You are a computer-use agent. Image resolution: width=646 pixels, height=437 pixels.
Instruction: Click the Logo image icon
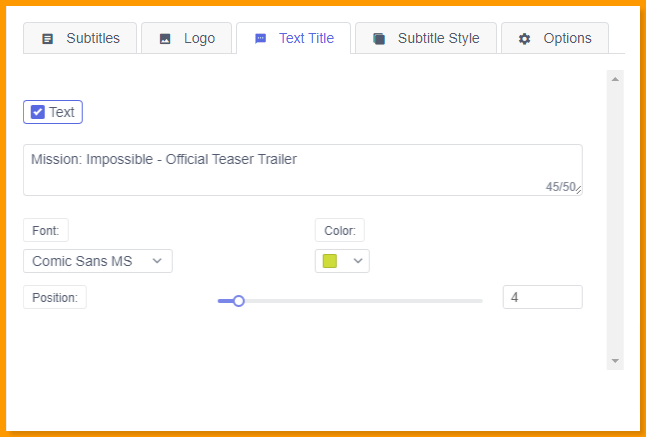tap(165, 39)
